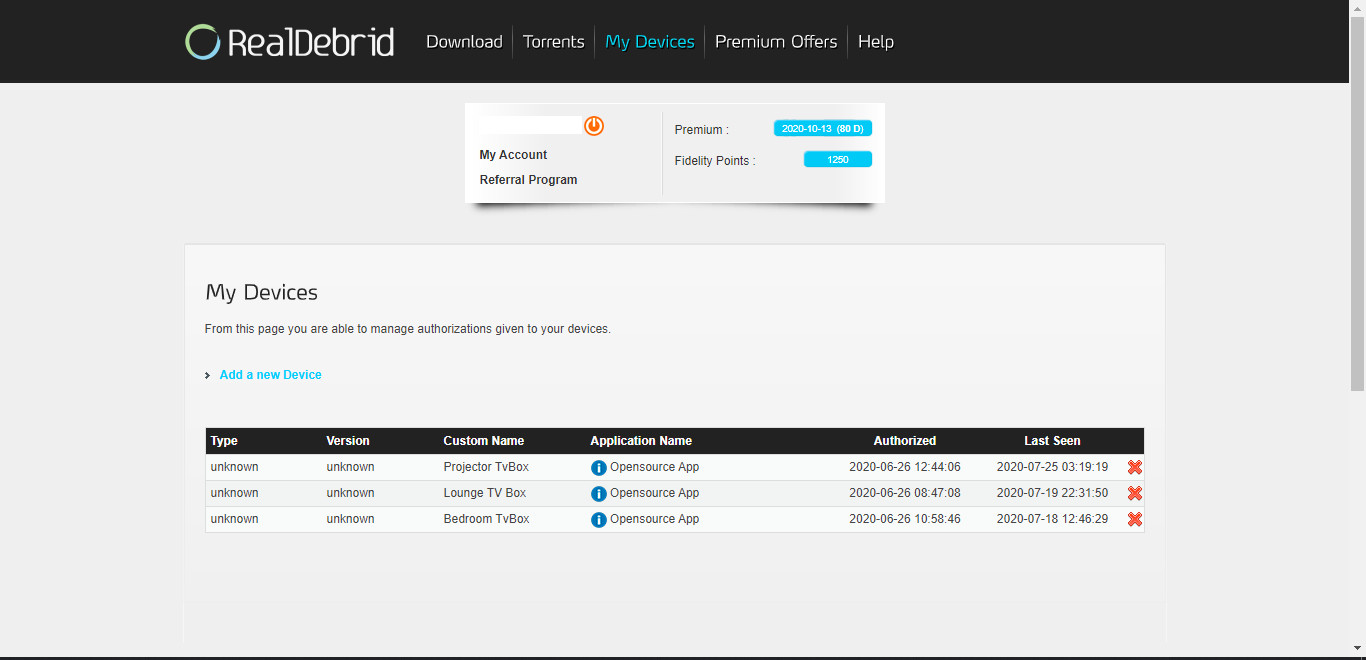Open info icon on Bedroom TvBox row
The height and width of the screenshot is (660, 1366).
pos(598,520)
